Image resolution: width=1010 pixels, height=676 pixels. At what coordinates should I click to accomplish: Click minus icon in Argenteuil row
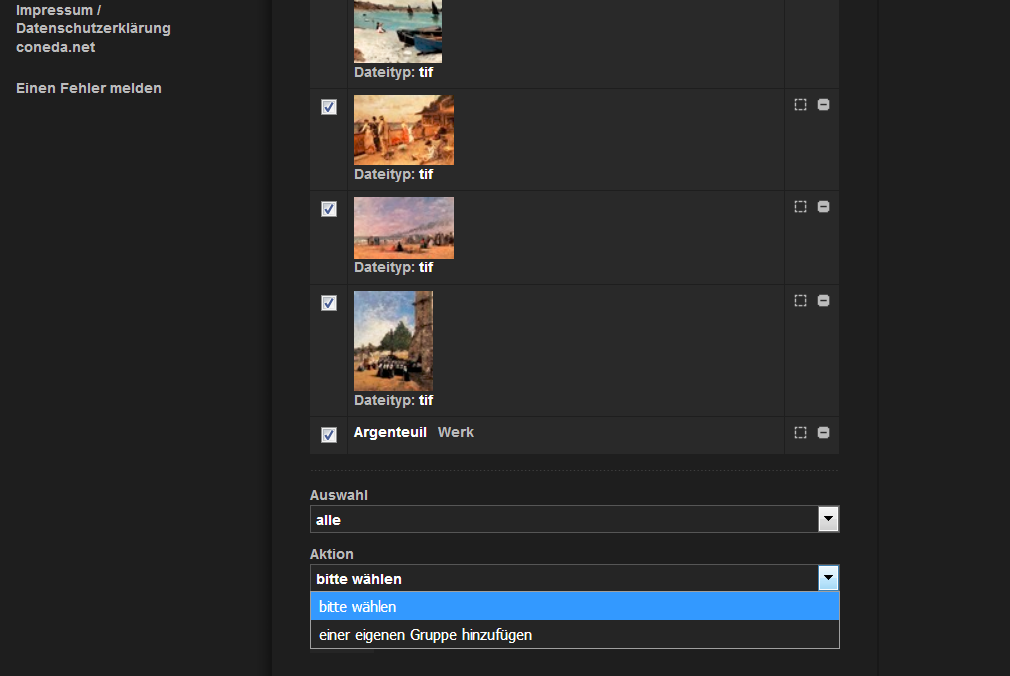tap(823, 432)
